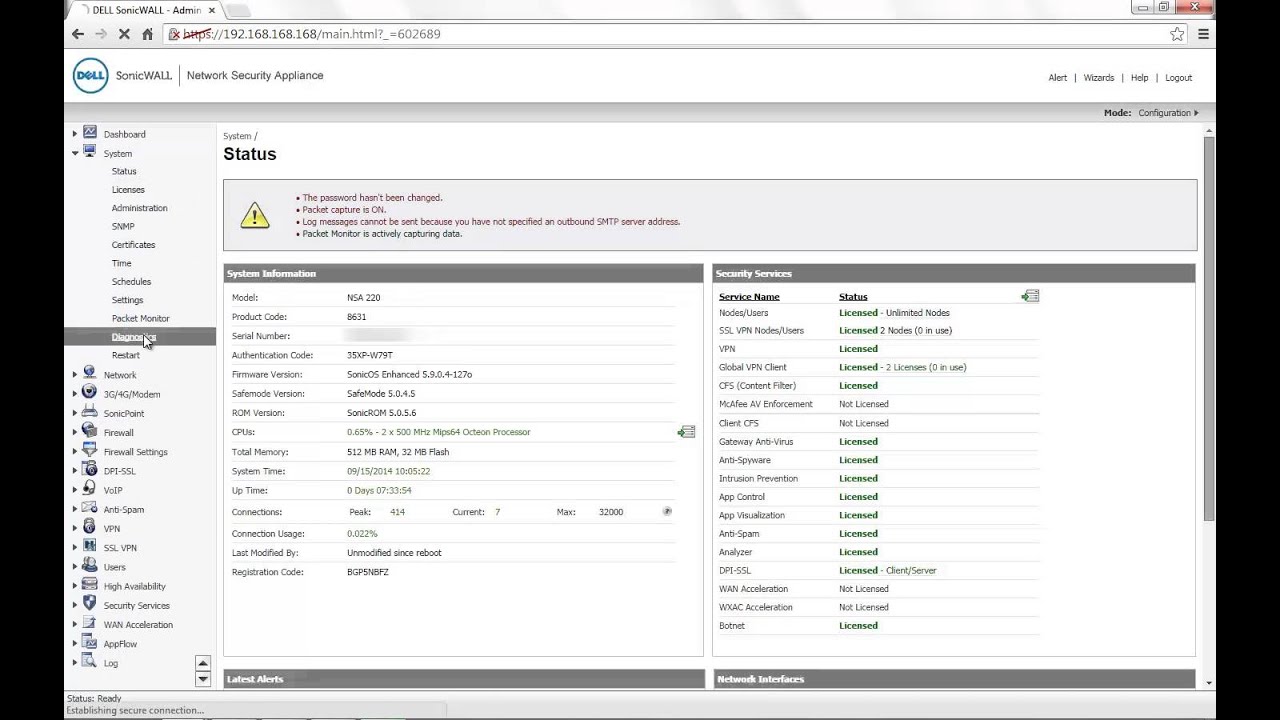Click the 3G/4G/Modem sidebar icon
This screenshot has width=1280, height=720.
[x=89, y=393]
